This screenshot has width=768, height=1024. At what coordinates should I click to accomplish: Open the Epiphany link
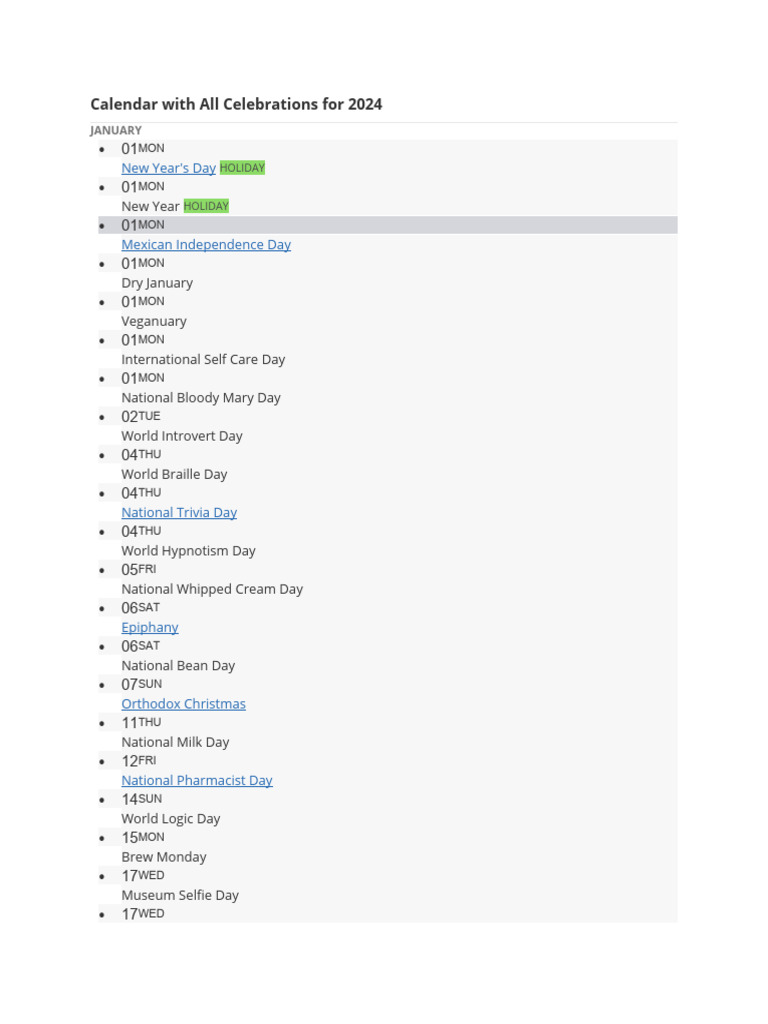coord(150,628)
